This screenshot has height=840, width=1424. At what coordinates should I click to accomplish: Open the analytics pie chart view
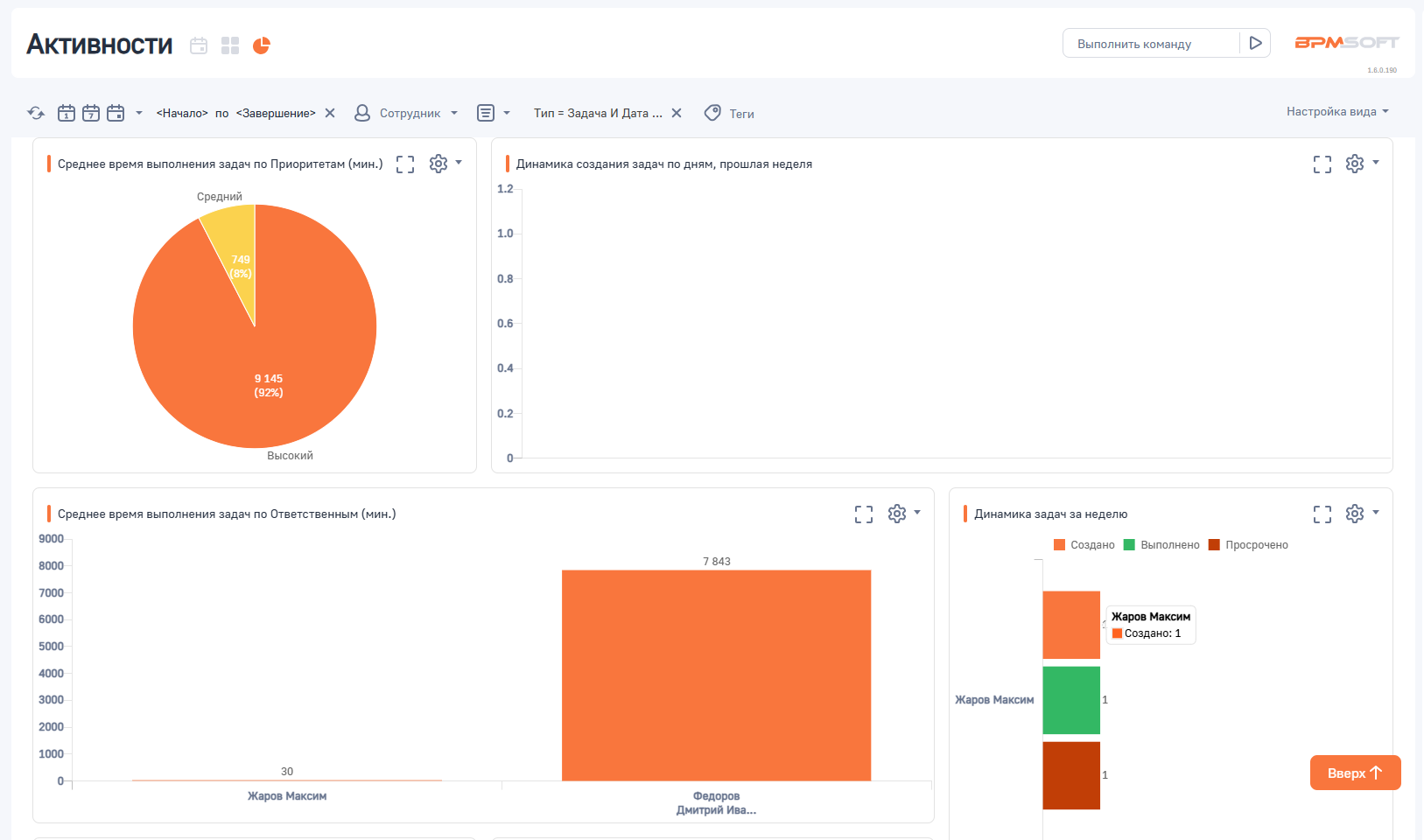click(262, 45)
